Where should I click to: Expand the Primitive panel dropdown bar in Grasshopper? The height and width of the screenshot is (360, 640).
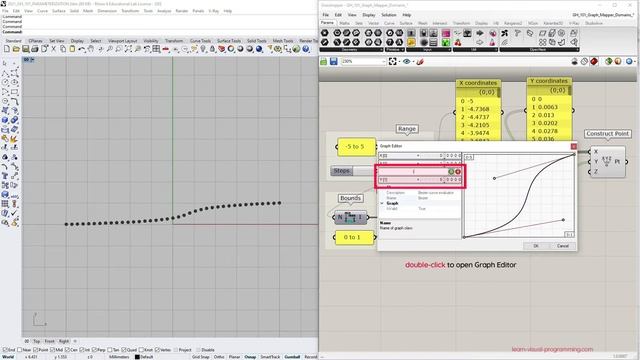pos(395,50)
